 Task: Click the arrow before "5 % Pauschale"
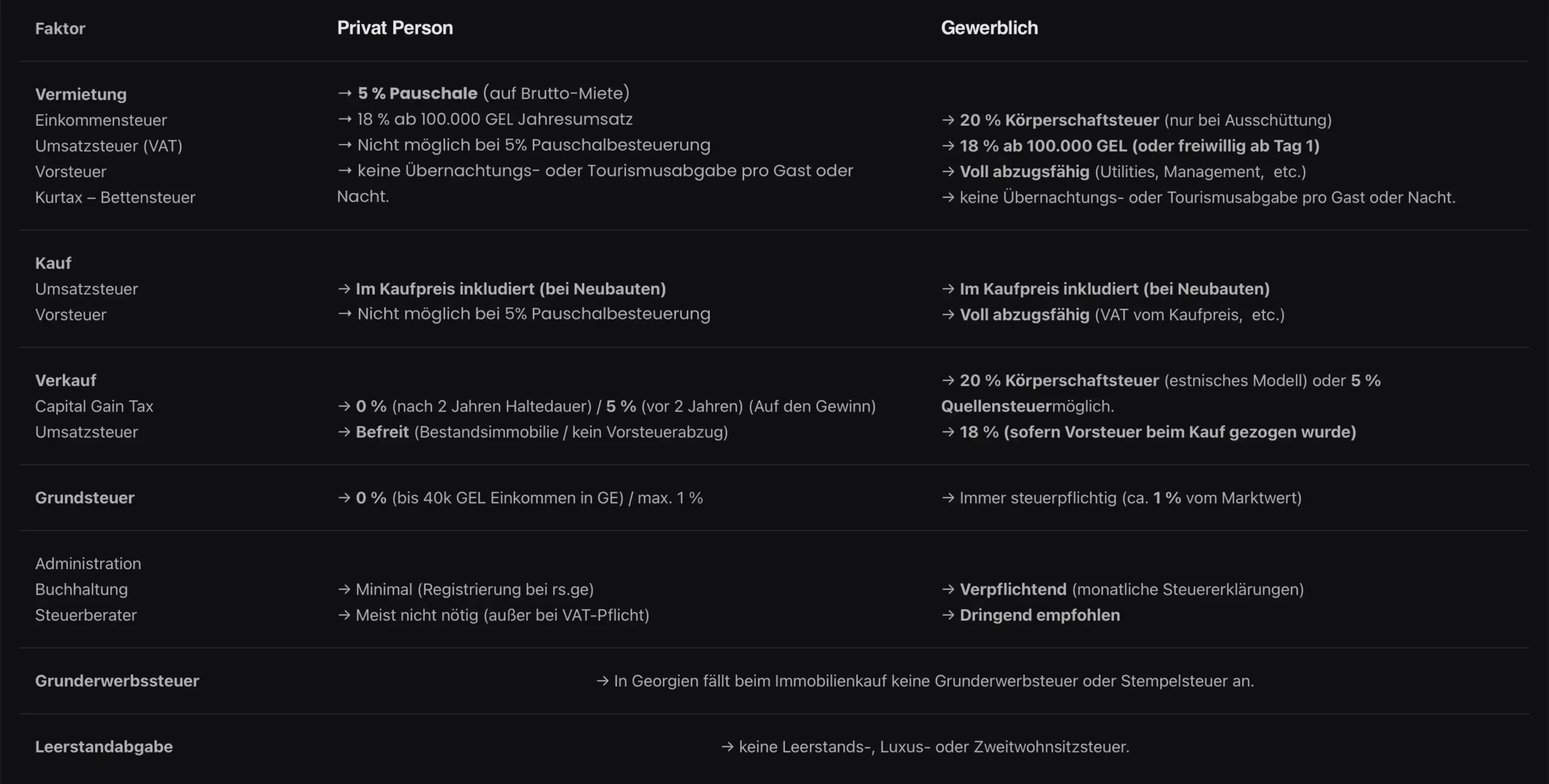pos(344,93)
